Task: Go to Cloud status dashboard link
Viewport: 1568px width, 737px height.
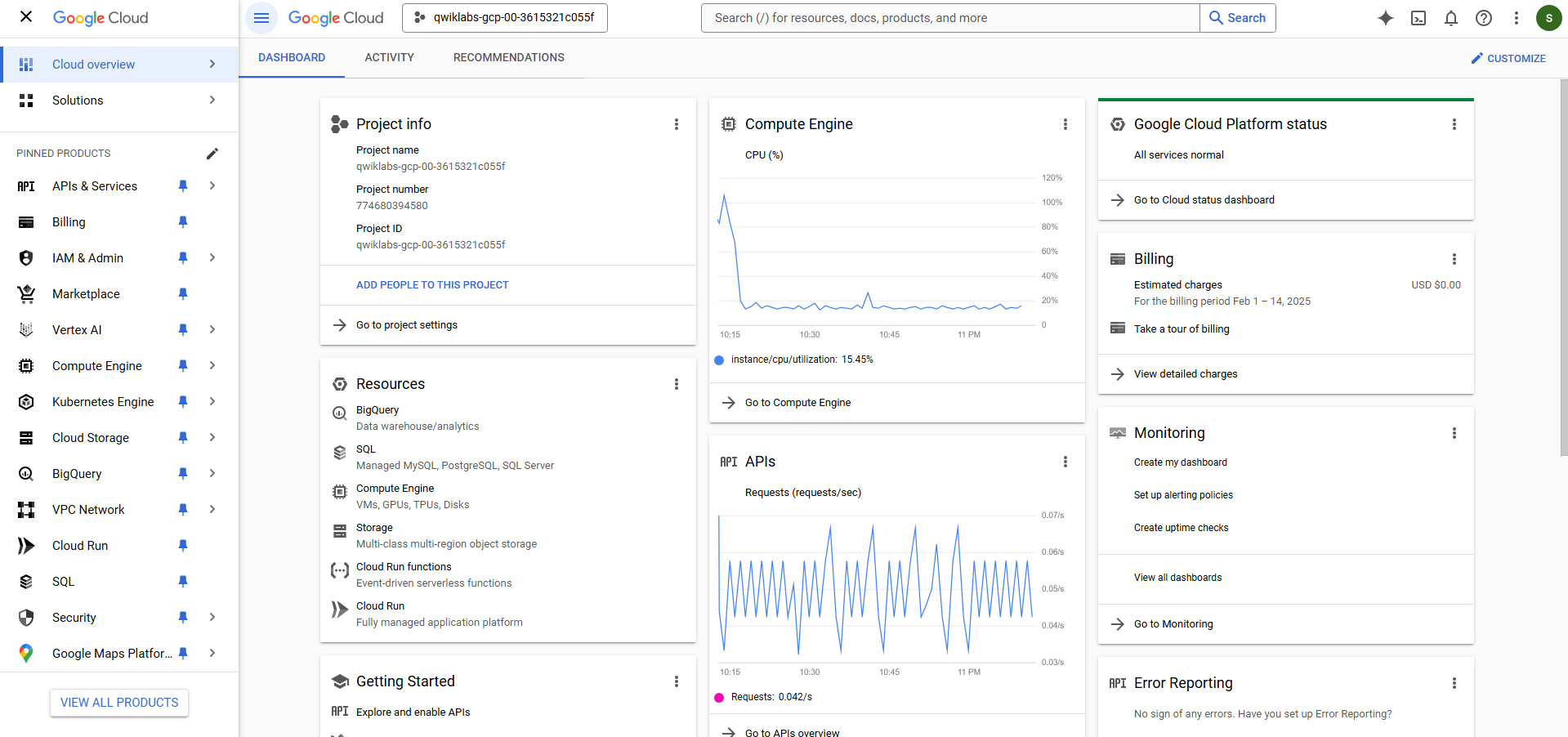Action: pyautogui.click(x=1204, y=200)
